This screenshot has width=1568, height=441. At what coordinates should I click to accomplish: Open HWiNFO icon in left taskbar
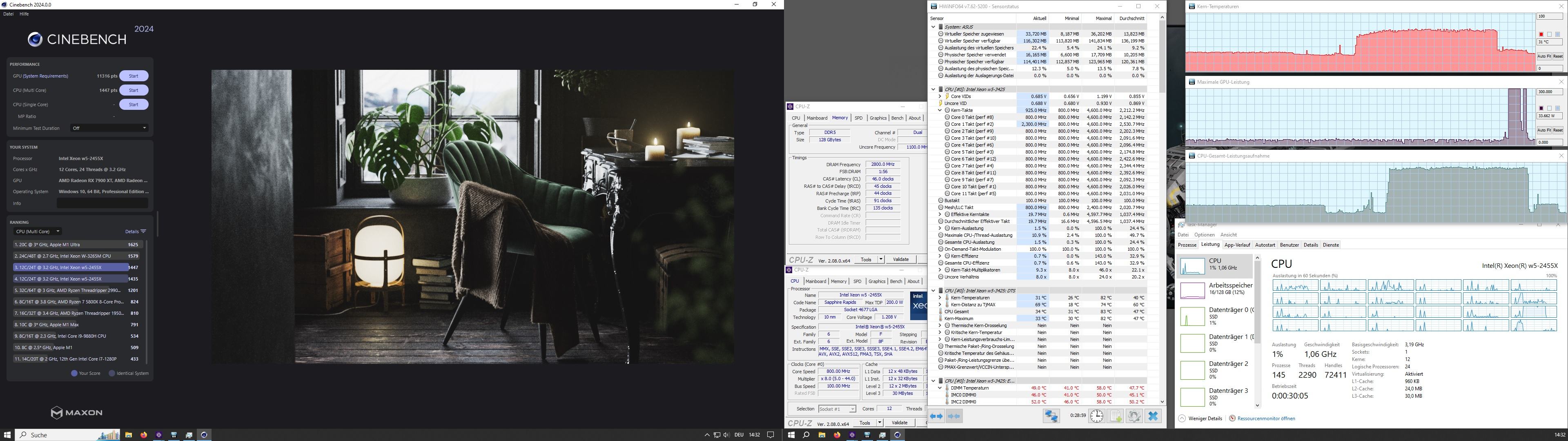pyautogui.click(x=174, y=435)
